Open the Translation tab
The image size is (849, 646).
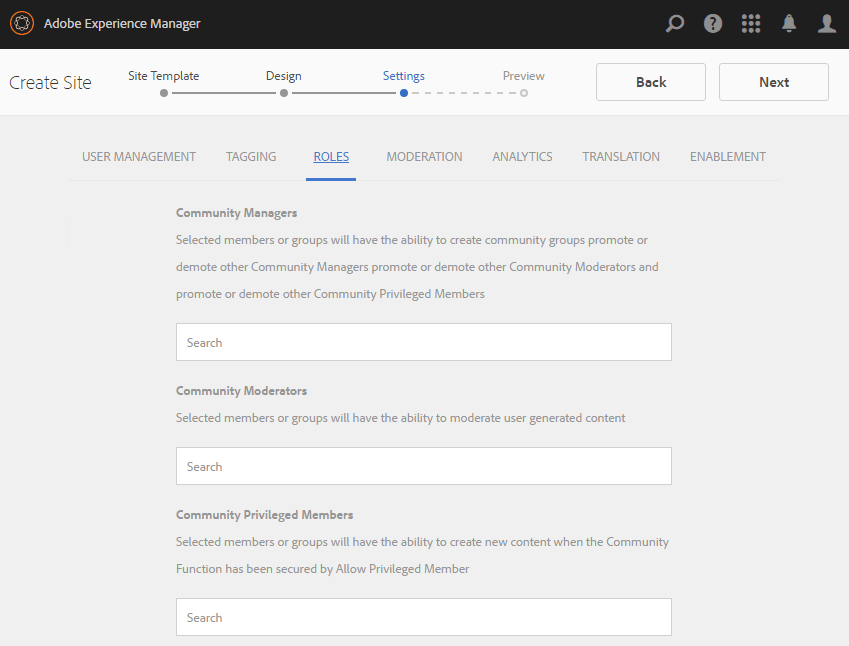(x=621, y=157)
